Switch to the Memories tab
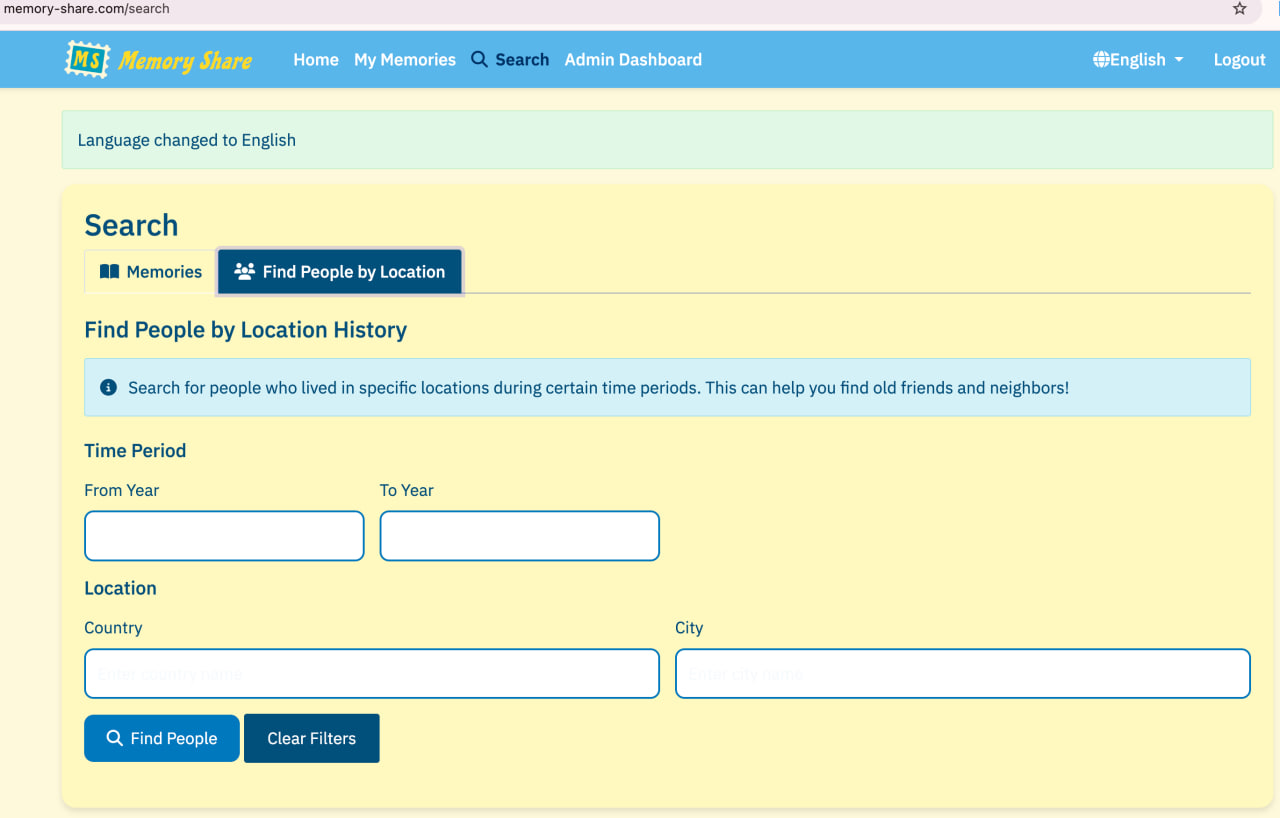 [x=151, y=272]
